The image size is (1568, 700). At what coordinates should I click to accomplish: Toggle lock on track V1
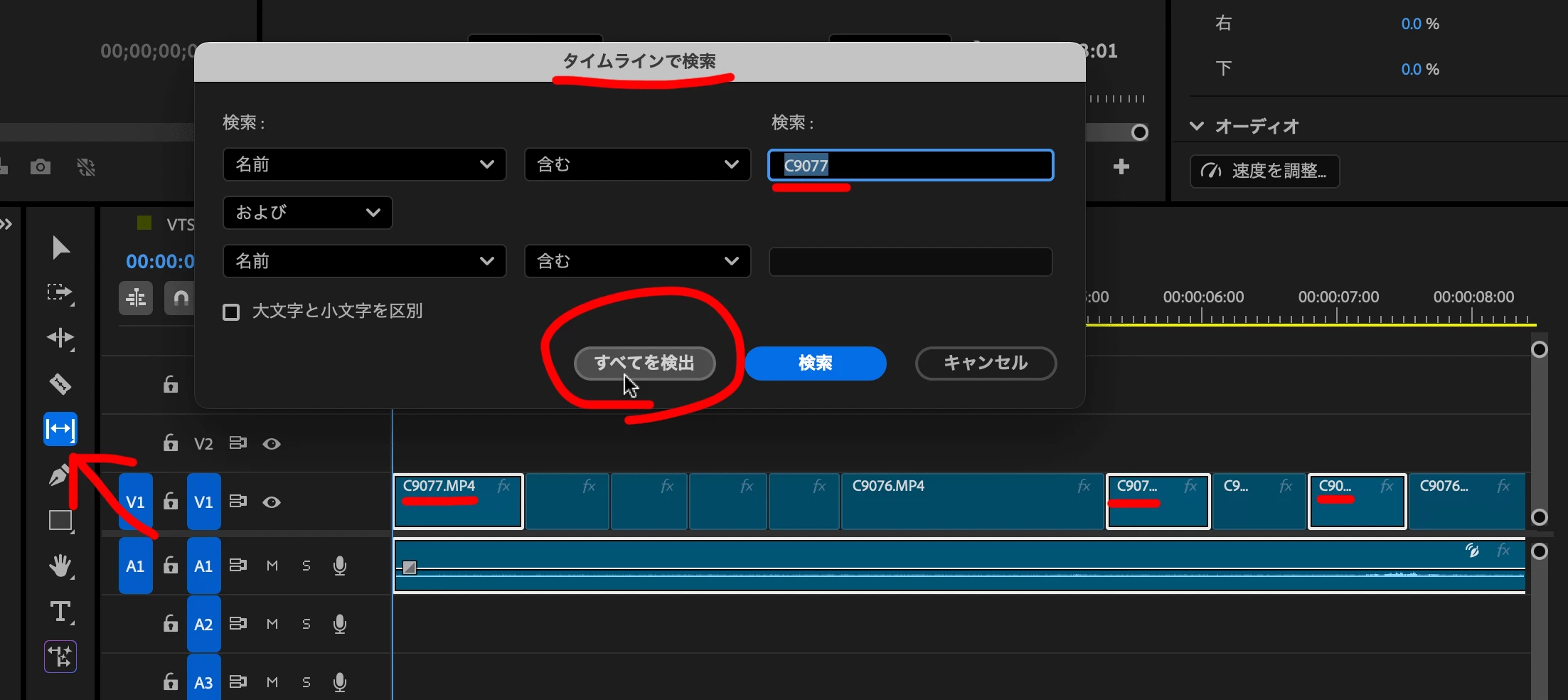(x=171, y=502)
